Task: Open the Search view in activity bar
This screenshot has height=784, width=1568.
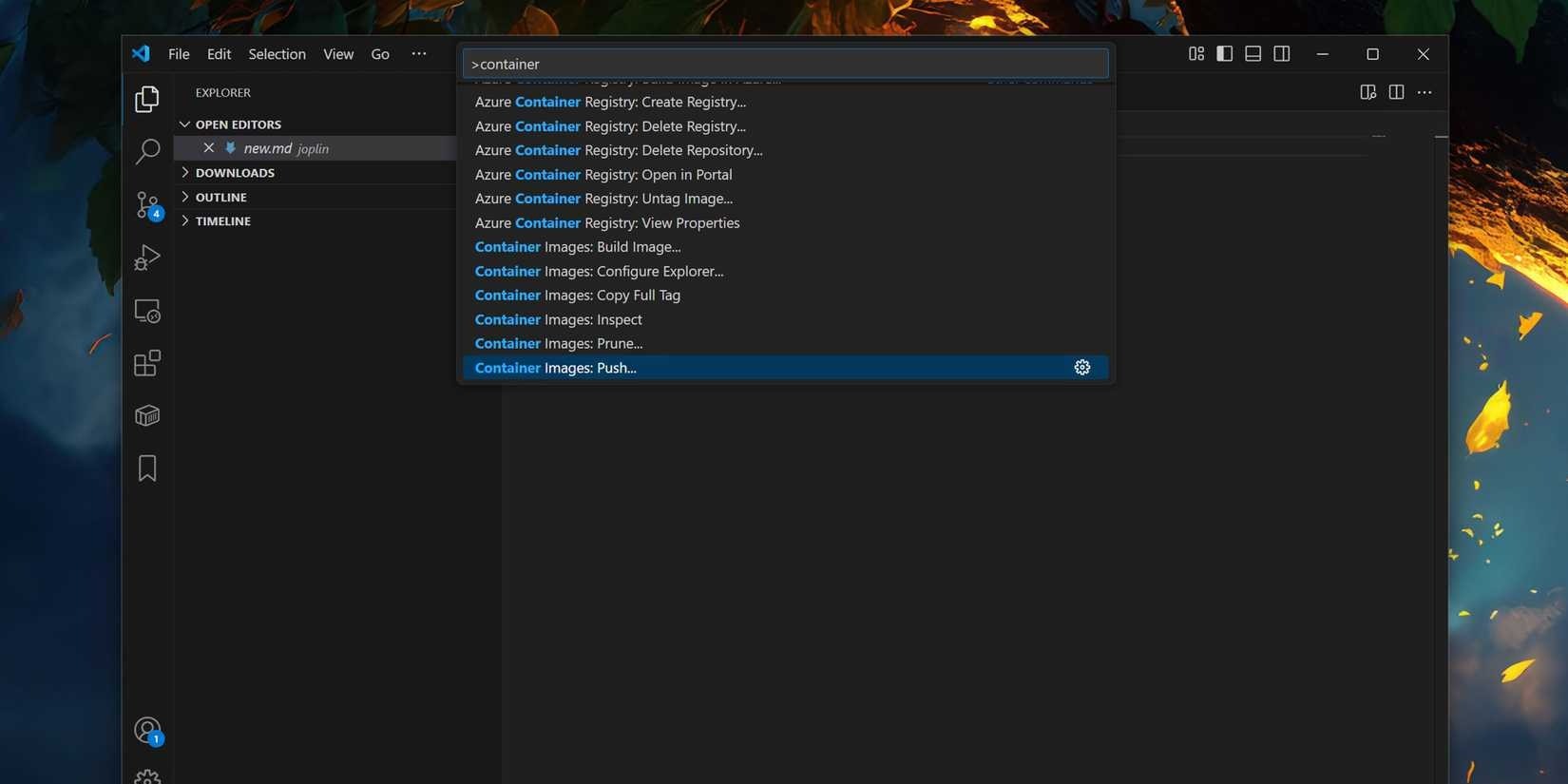Action: 147,151
